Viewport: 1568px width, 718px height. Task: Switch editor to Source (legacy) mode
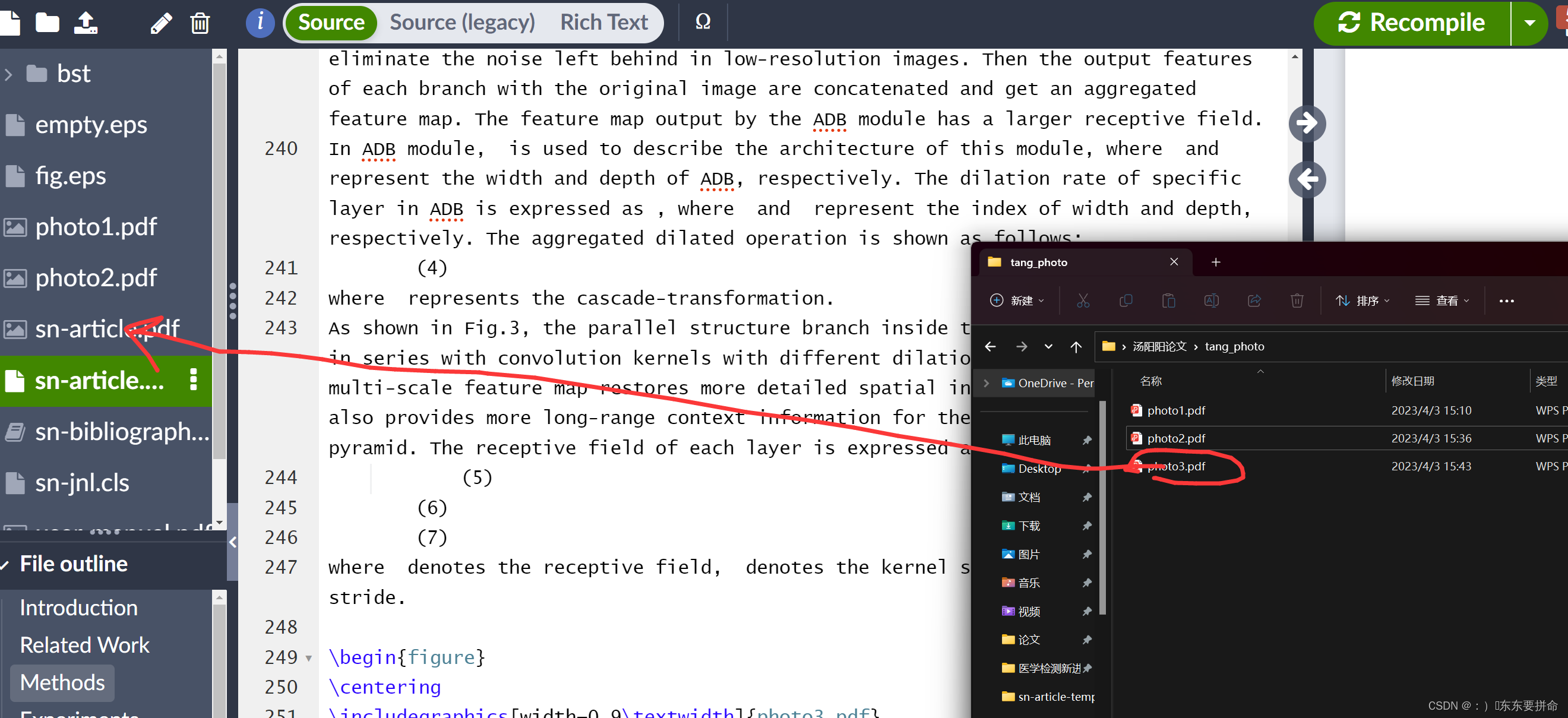point(462,23)
